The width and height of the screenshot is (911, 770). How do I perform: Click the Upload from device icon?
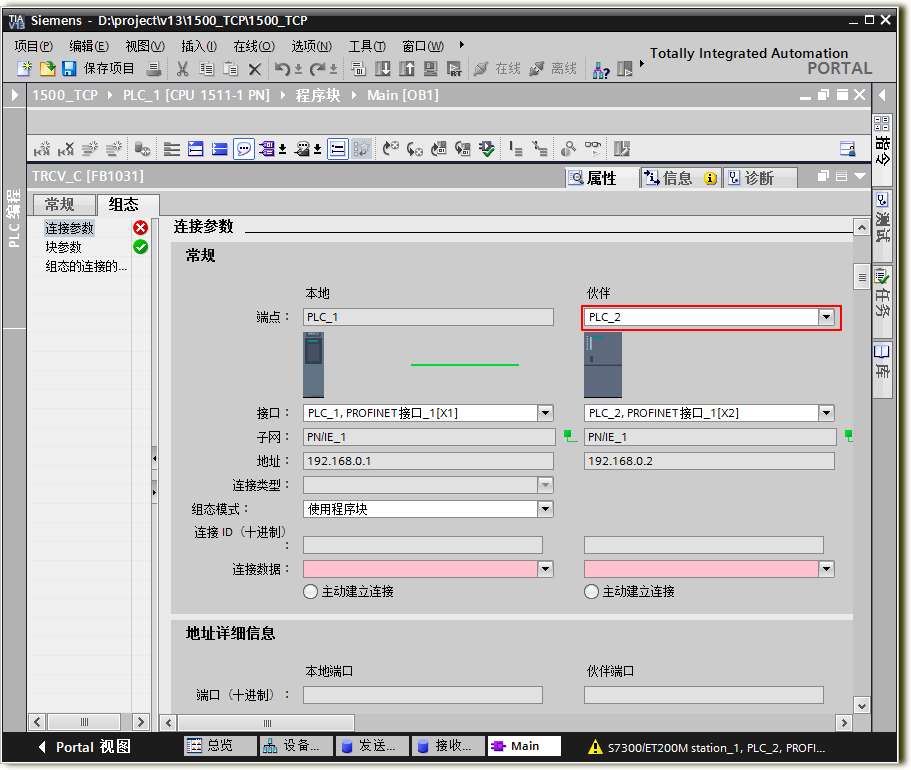(x=407, y=69)
